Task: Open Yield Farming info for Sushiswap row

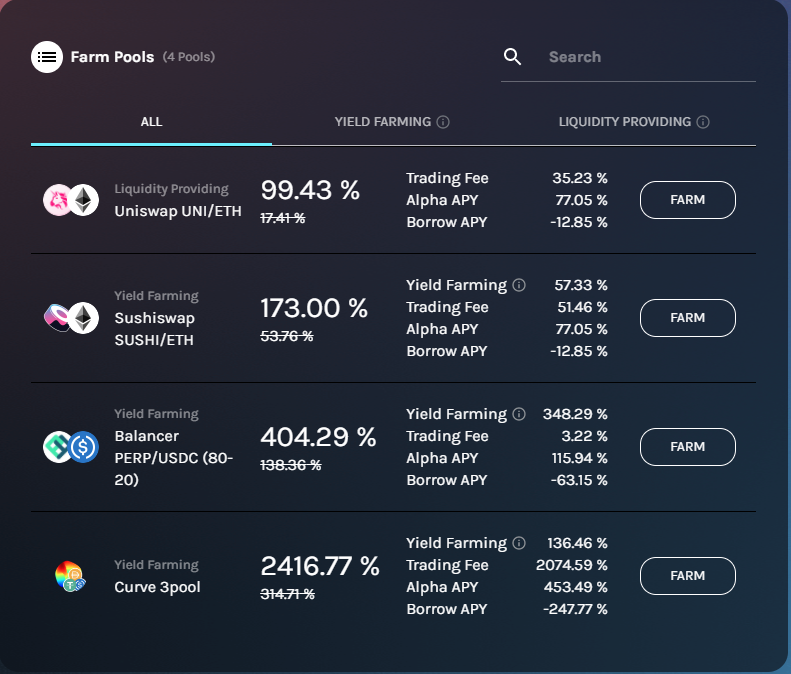Action: 519,285
